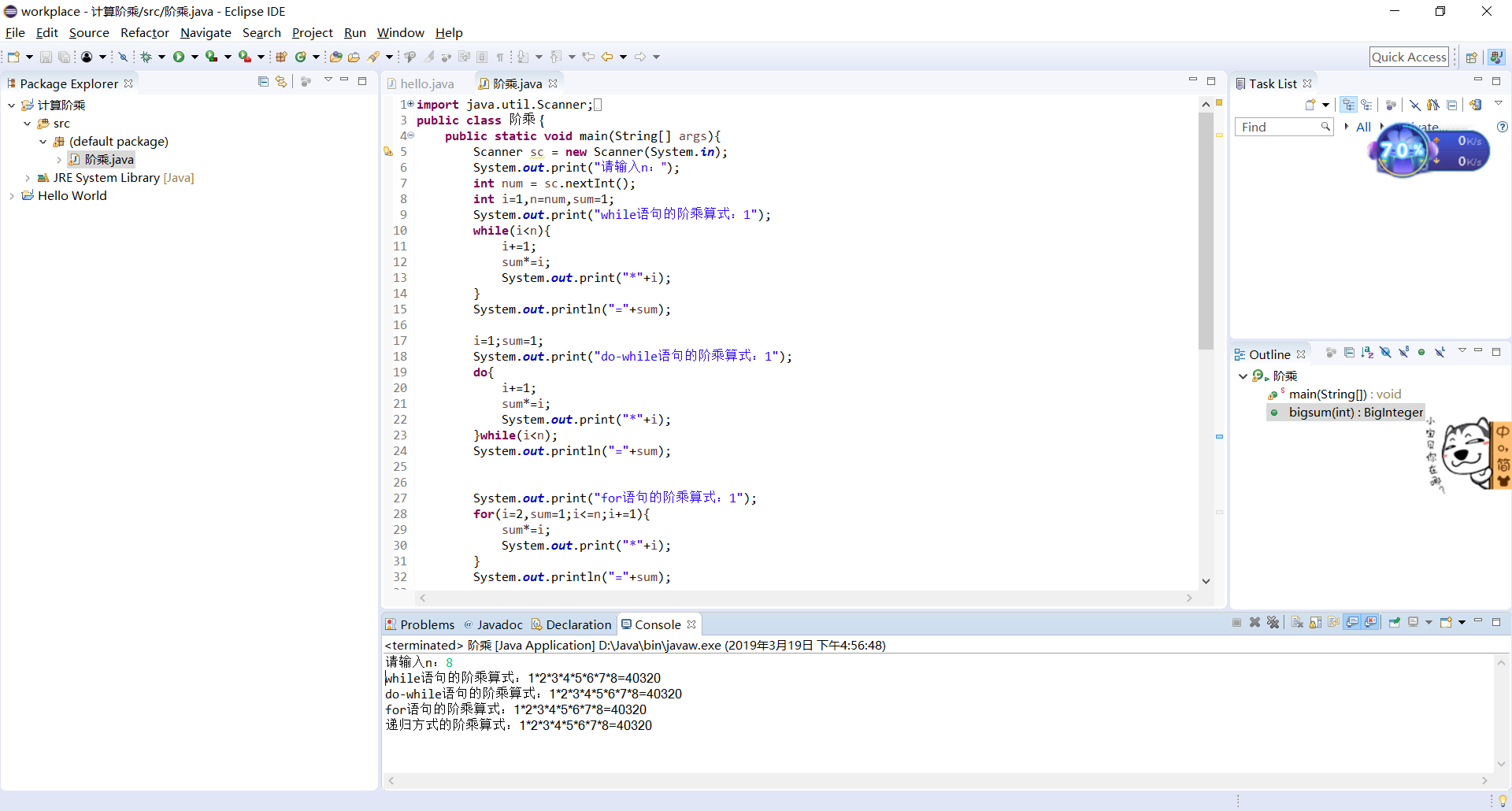
Task: Open Package Explorer view menu
Action: [328, 80]
